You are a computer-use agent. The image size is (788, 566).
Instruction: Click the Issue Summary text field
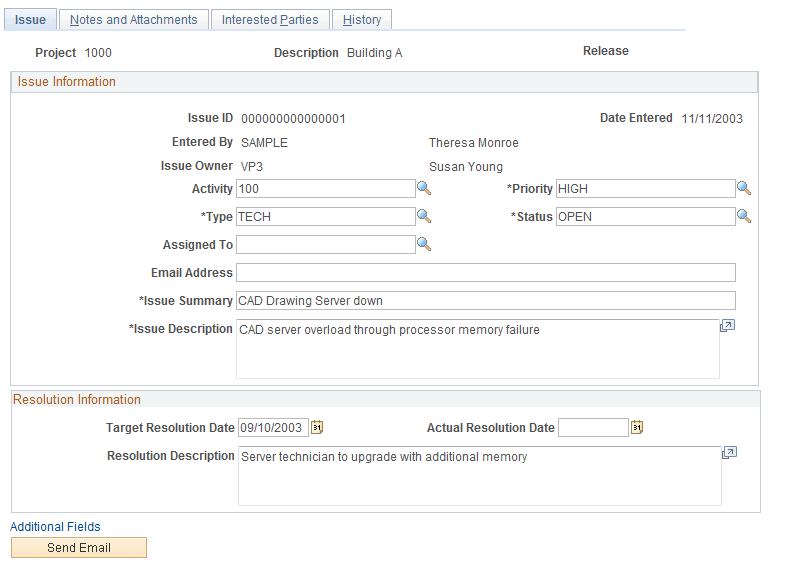point(486,301)
